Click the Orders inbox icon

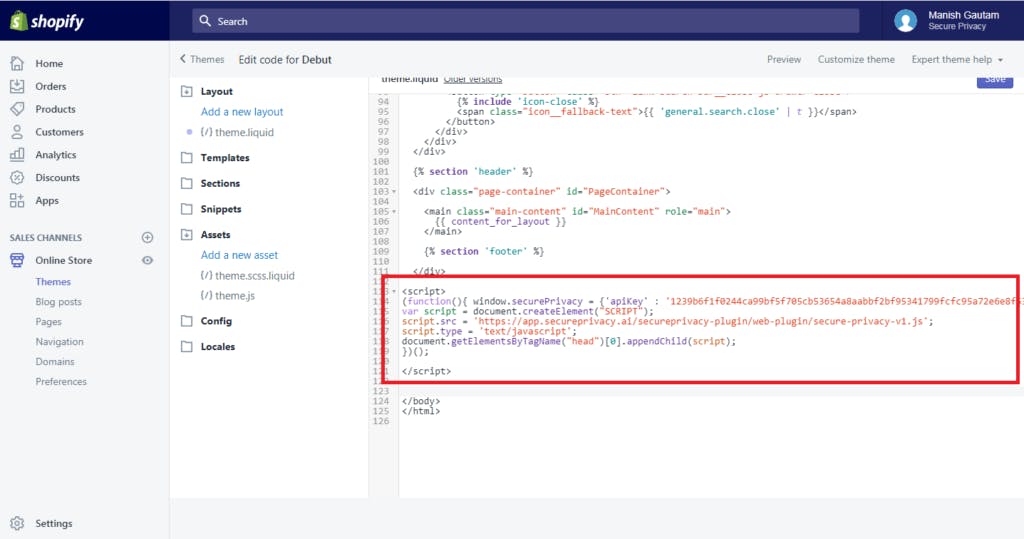[17, 86]
